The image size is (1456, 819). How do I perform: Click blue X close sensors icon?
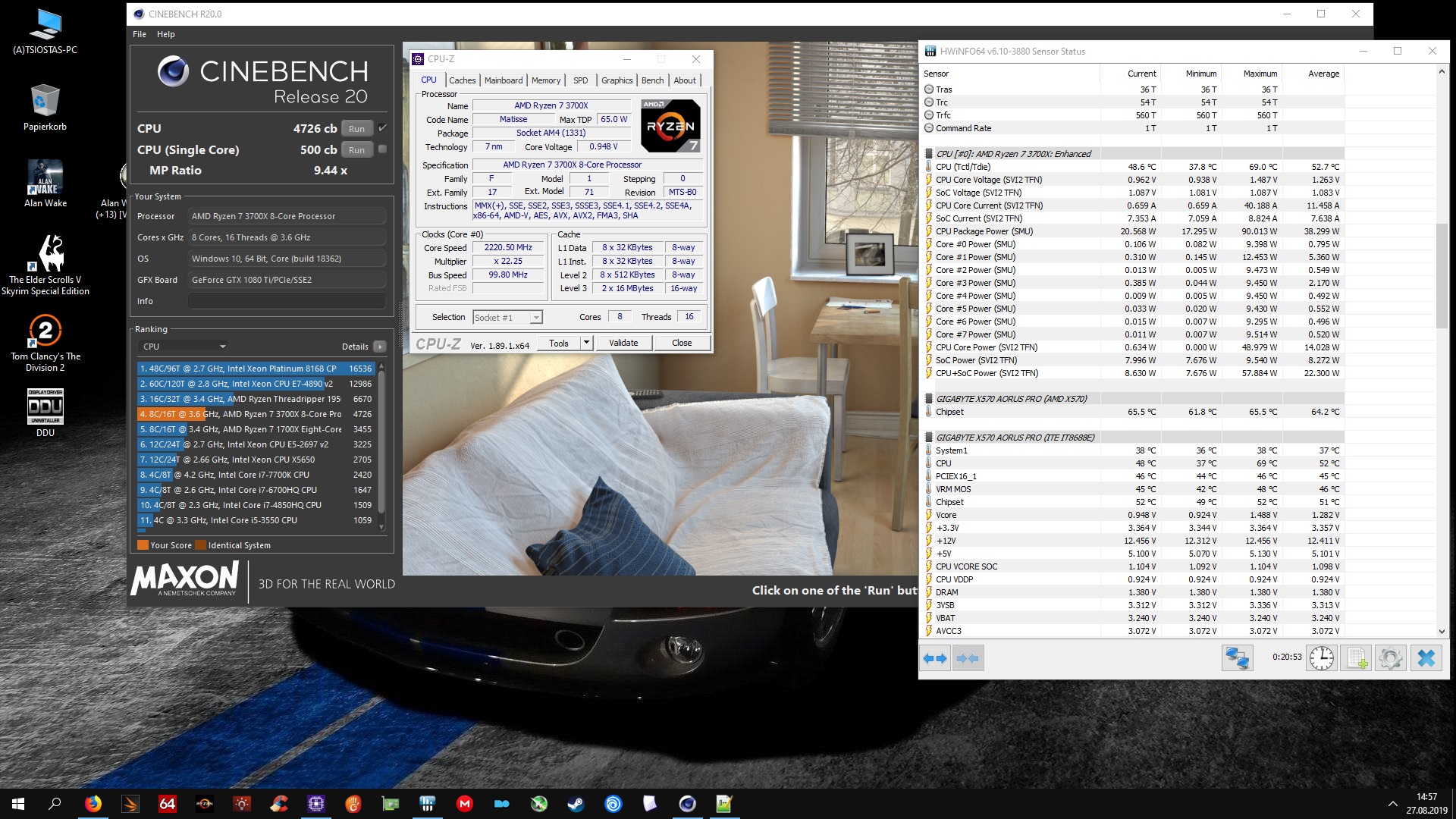pos(1426,658)
